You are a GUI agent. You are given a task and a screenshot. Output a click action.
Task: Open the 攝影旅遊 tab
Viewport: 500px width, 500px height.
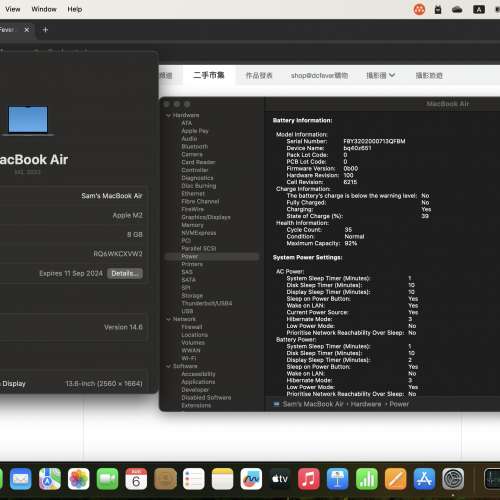click(429, 75)
